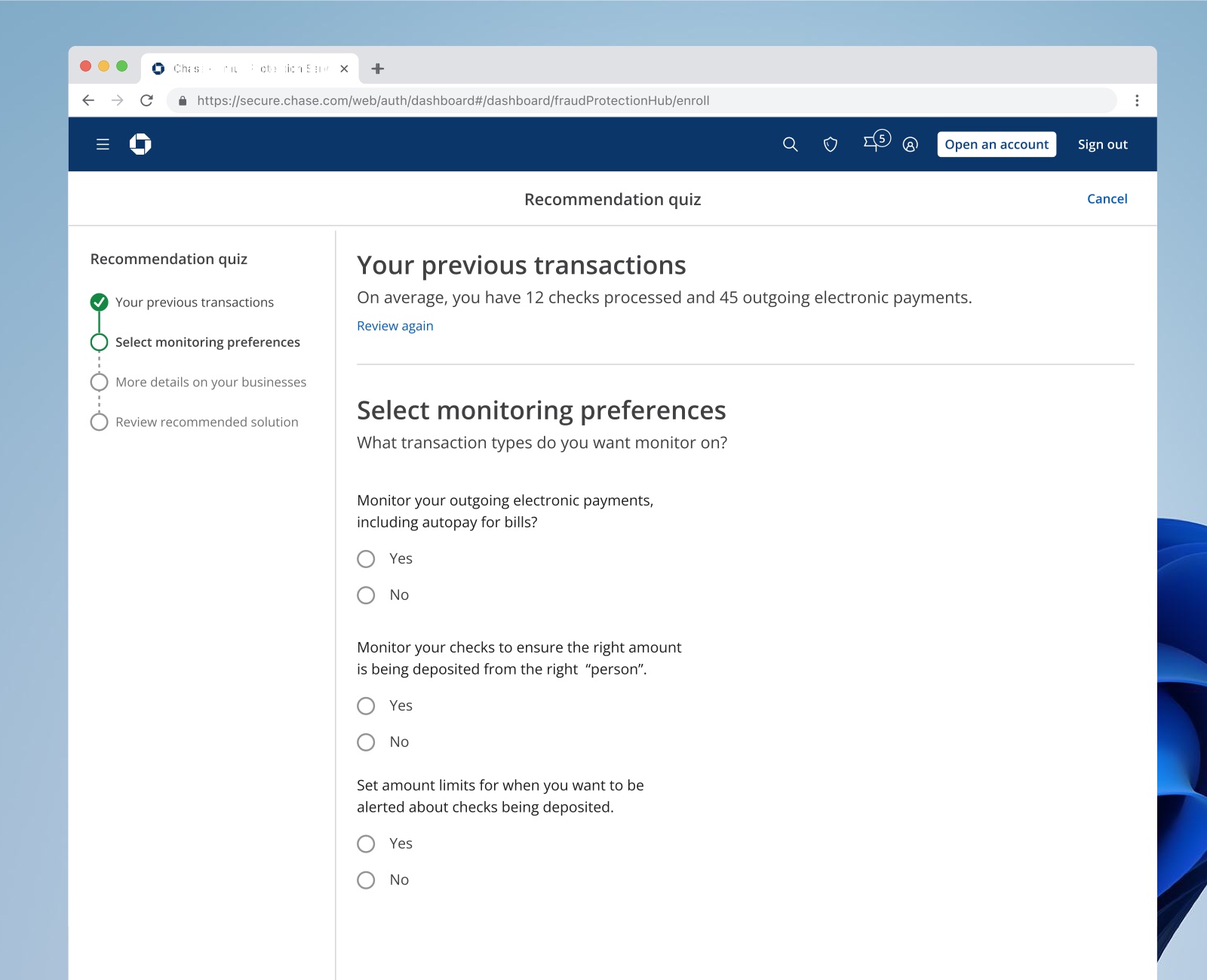Go to Your previous transactions step
Viewport: 1207px width, 980px height.
point(195,303)
